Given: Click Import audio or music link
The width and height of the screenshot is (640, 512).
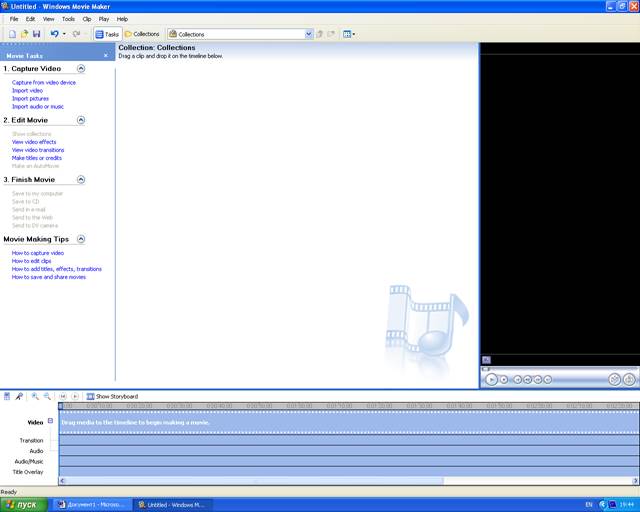Looking at the screenshot, I should (38, 107).
